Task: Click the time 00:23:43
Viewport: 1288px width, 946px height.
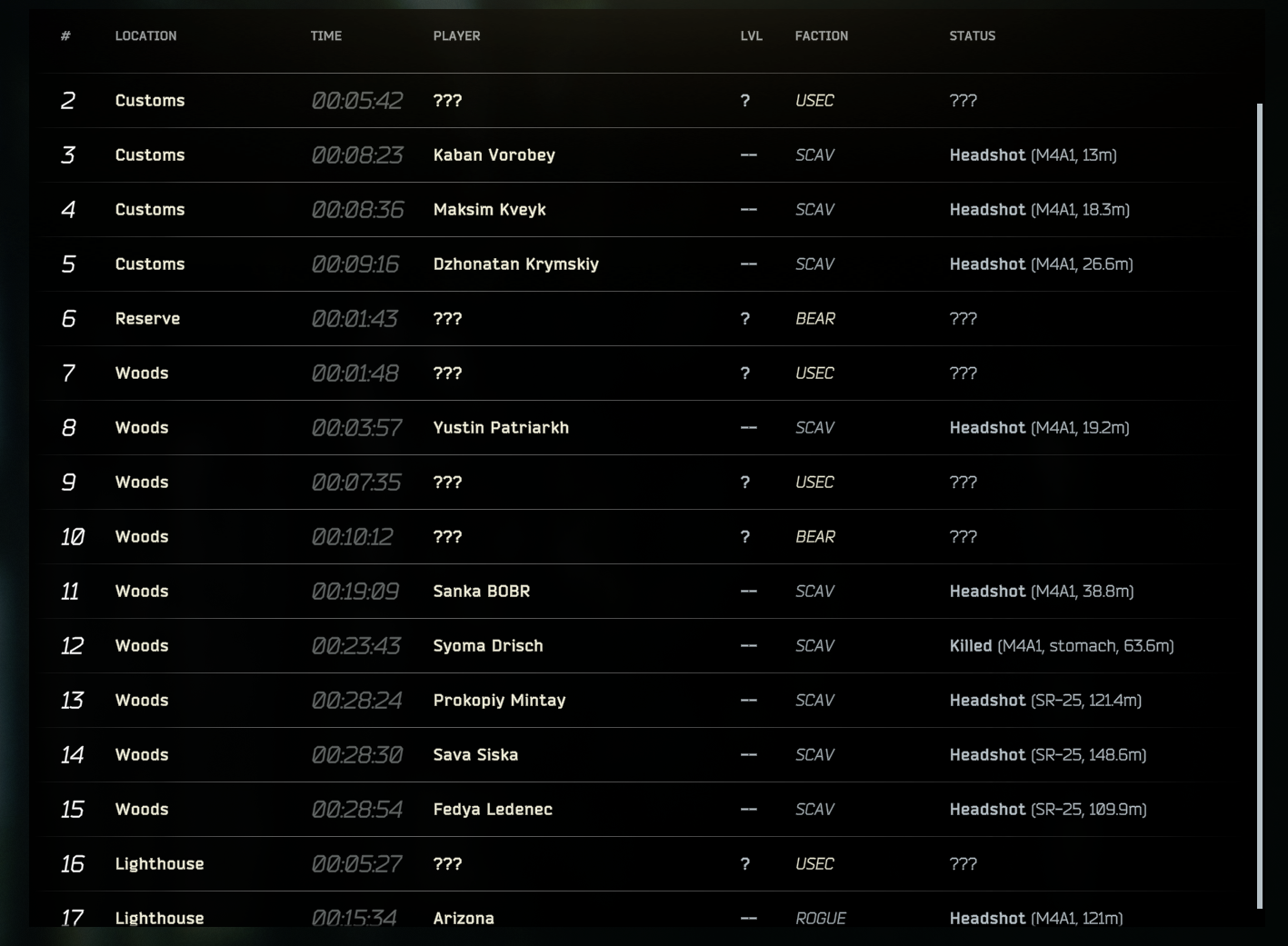Action: point(356,646)
